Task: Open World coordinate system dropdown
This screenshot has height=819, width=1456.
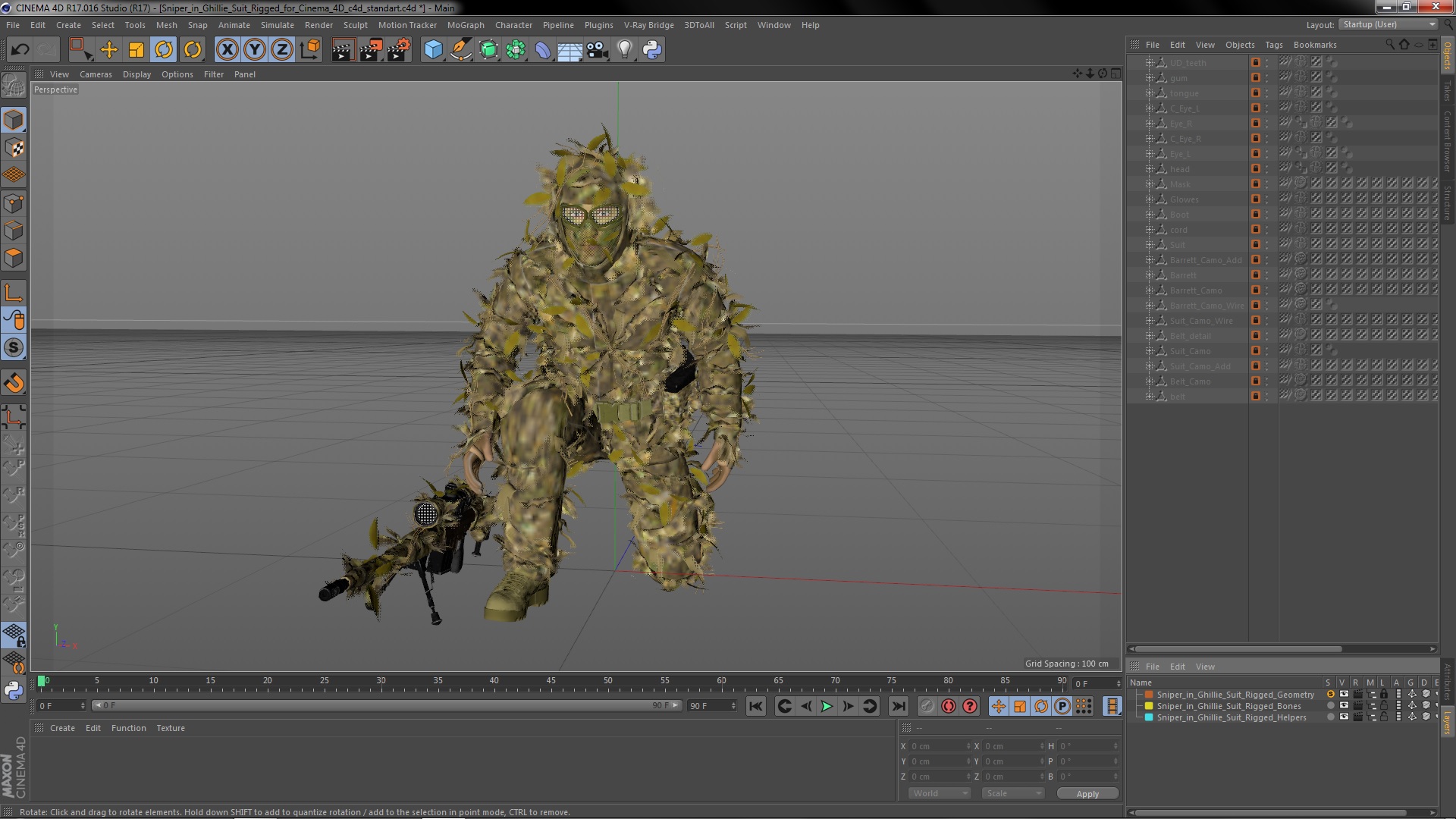Action: [x=940, y=793]
